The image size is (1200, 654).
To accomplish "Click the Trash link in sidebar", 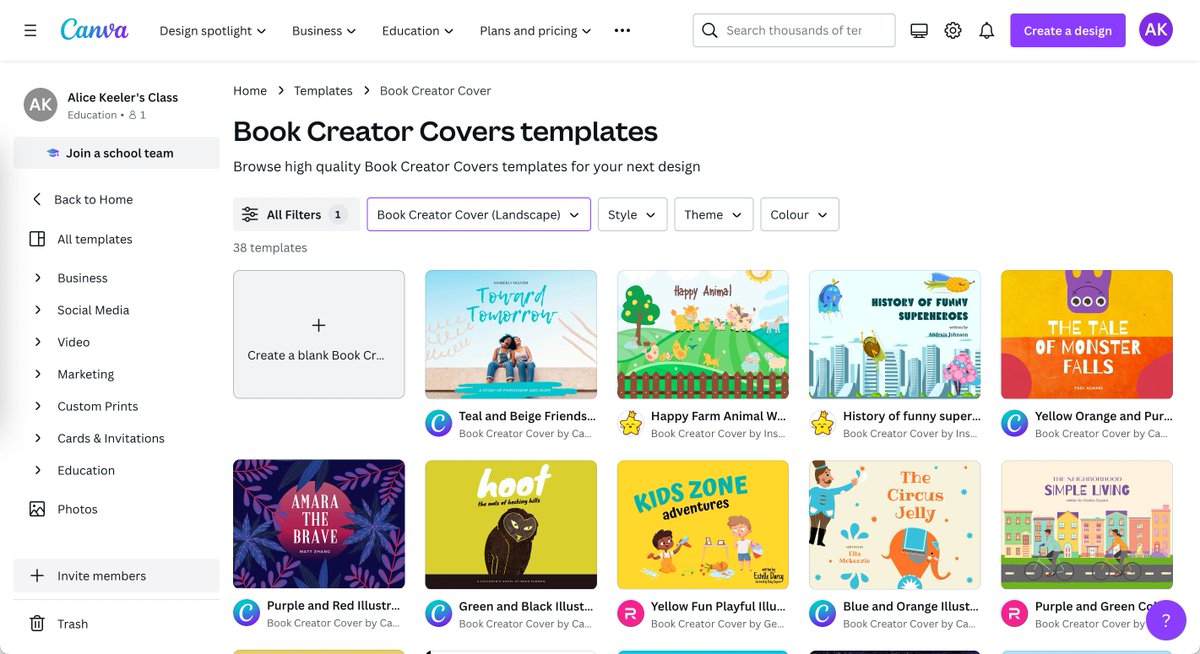I will coord(72,623).
